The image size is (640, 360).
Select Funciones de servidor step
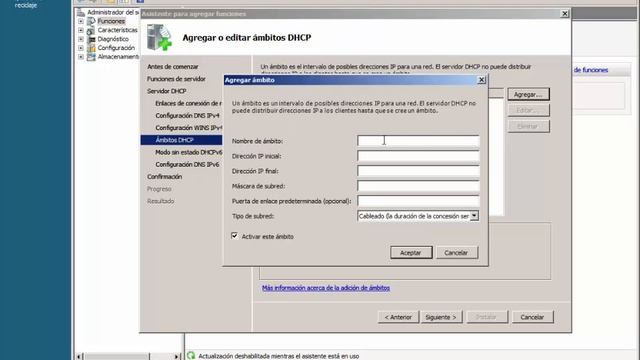(176, 79)
